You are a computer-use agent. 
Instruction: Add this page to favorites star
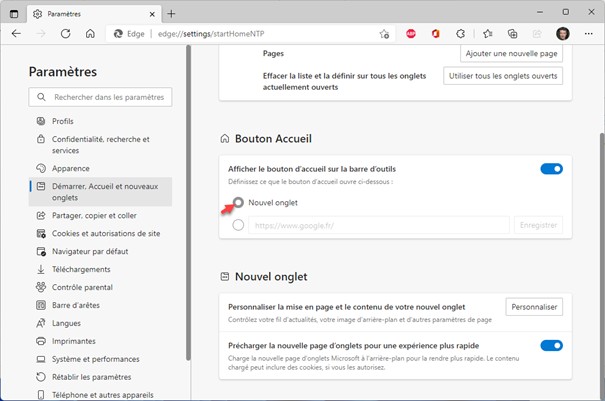pyautogui.click(x=384, y=34)
